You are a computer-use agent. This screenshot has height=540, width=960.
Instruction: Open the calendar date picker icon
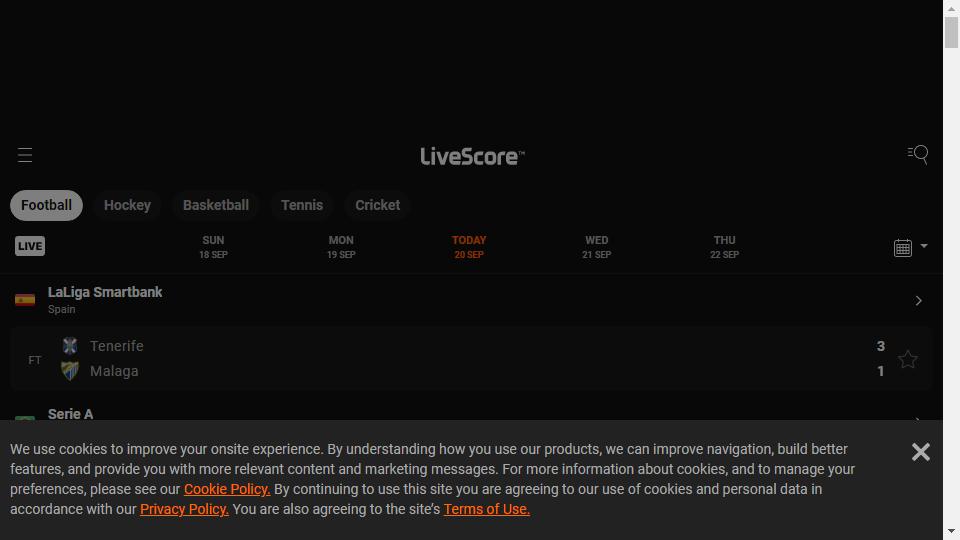coord(902,247)
